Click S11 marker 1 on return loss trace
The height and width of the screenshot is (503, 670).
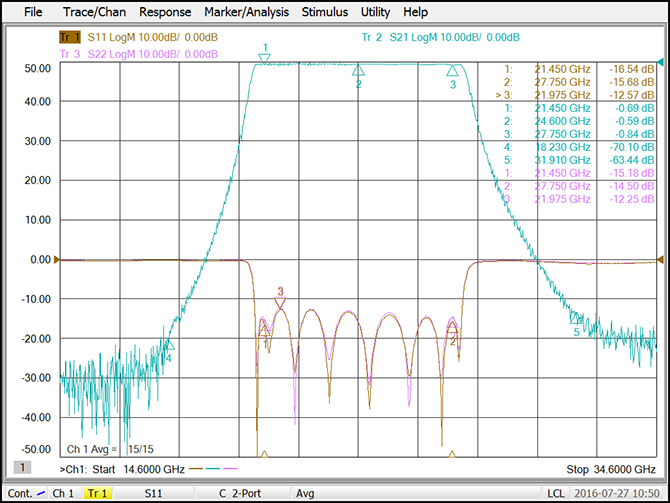264,329
